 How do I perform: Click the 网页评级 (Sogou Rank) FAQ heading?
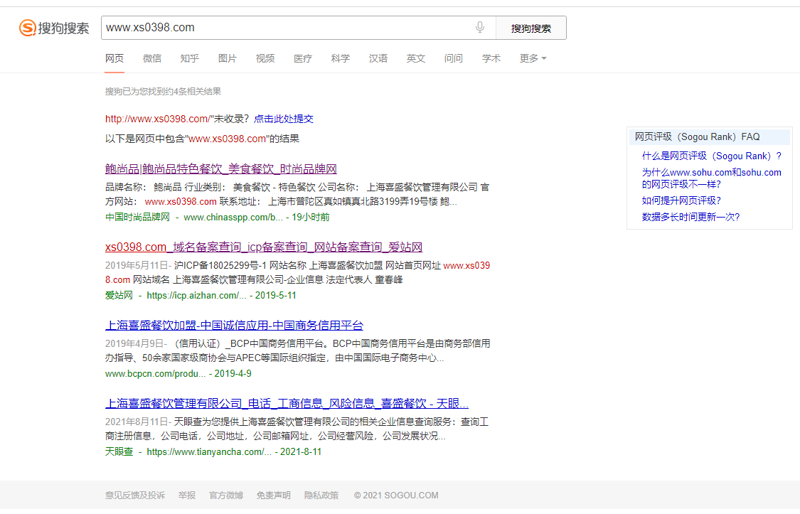[697, 137]
